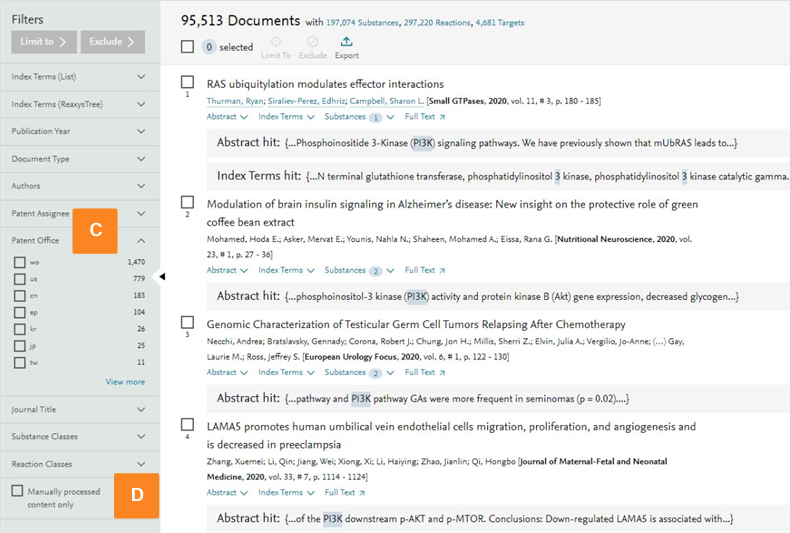
Task: Enable Manually processed content only checkbox
Action: pyautogui.click(x=17, y=491)
